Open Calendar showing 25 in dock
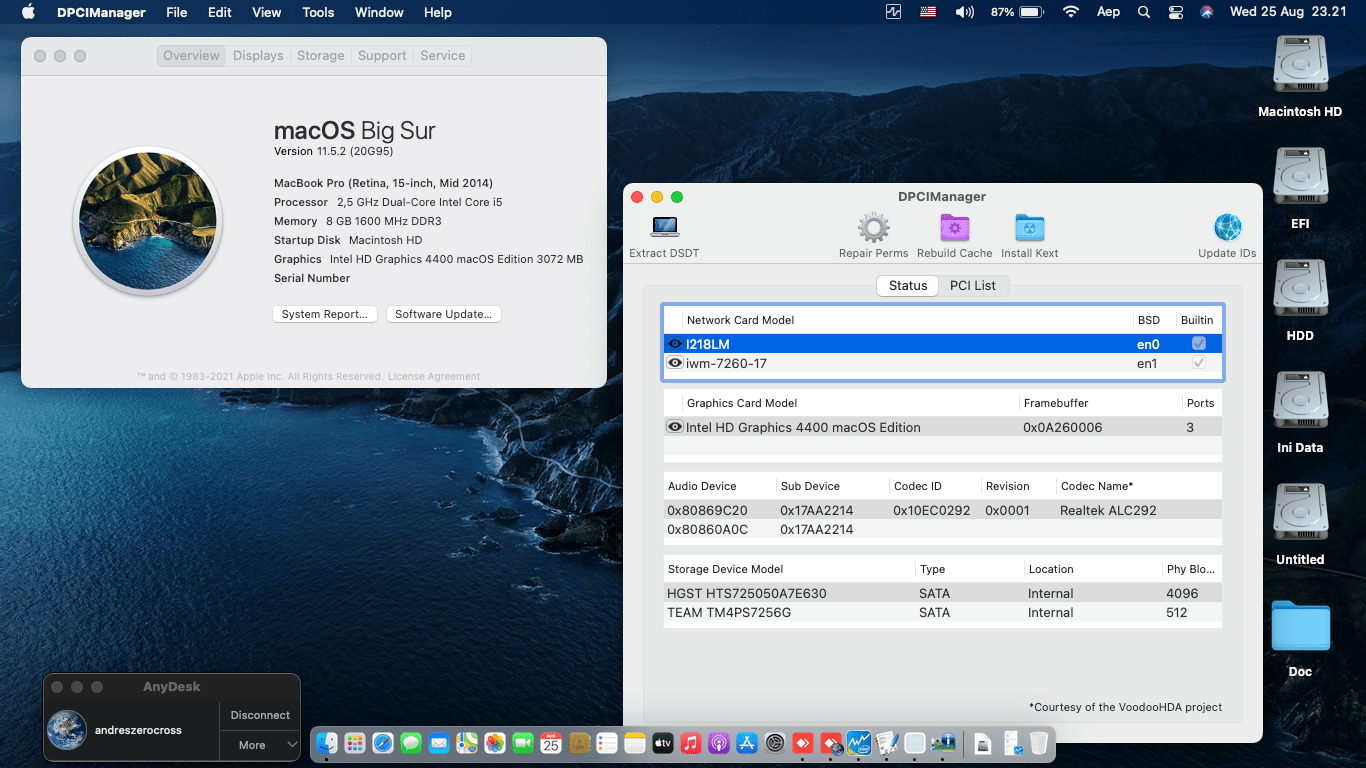This screenshot has height=768, width=1366. tap(551, 743)
